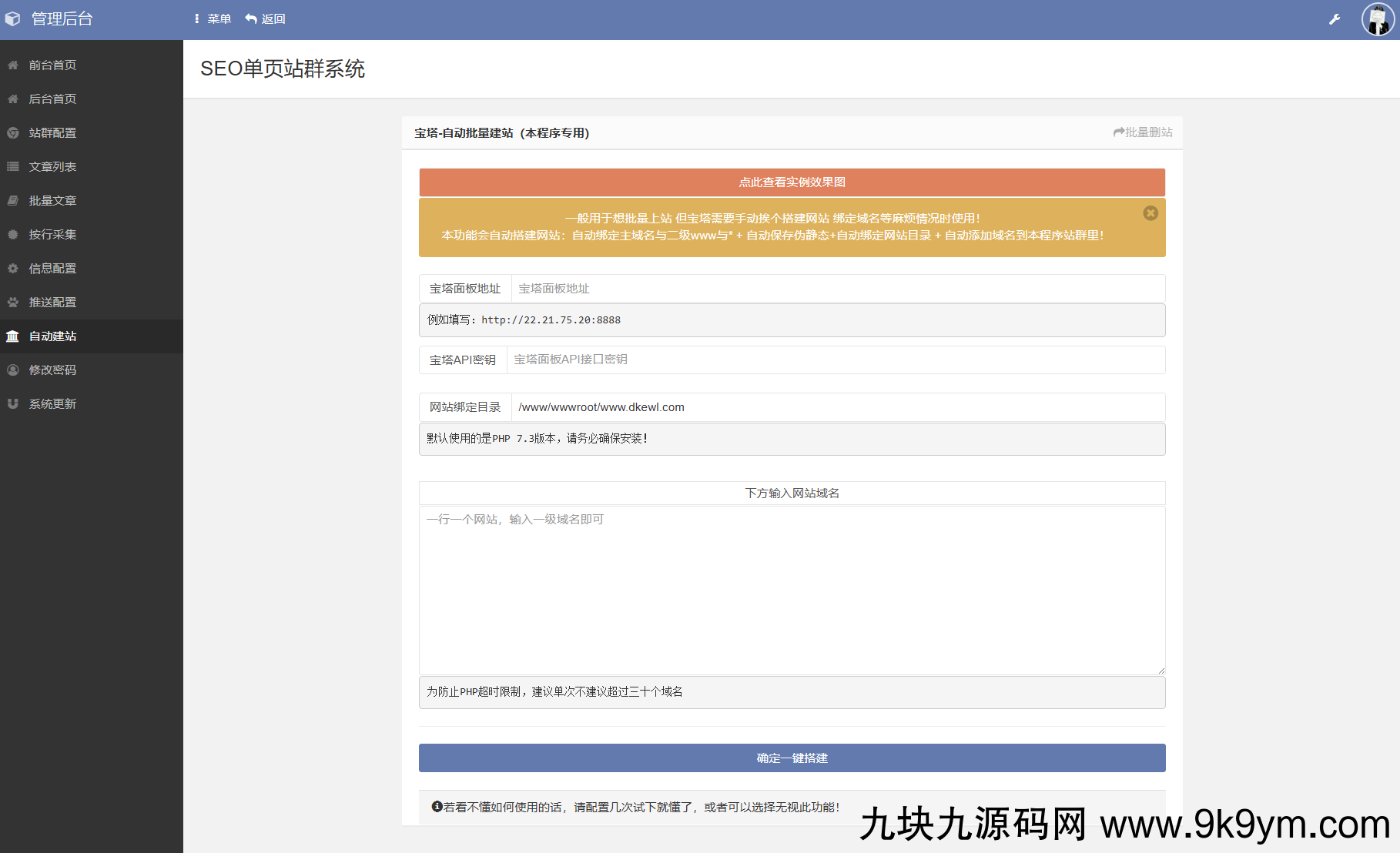Open the user avatar menu
Image resolution: width=1400 pixels, height=853 pixels.
[x=1378, y=18]
